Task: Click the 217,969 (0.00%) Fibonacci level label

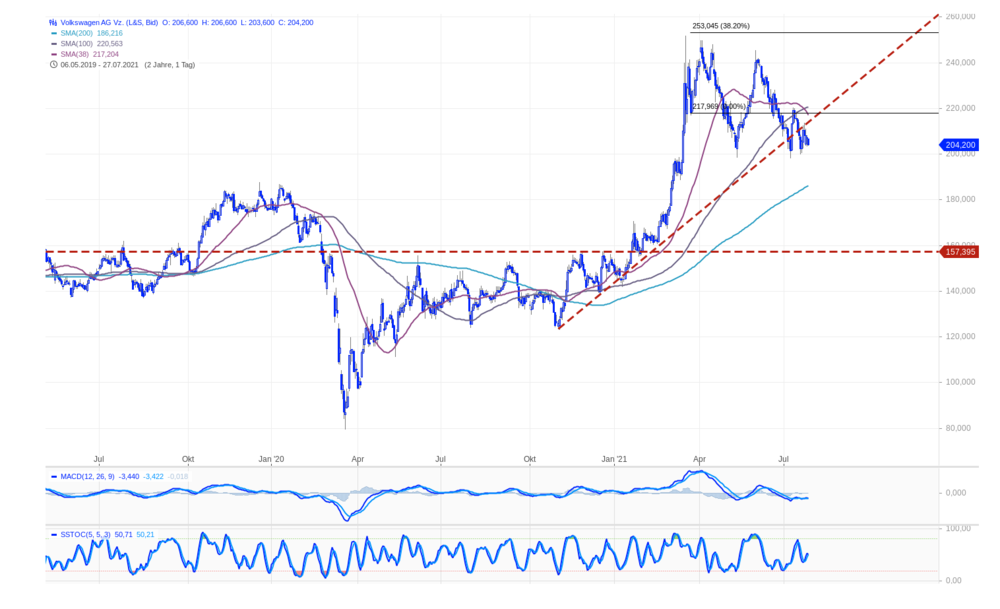Action: coord(719,106)
